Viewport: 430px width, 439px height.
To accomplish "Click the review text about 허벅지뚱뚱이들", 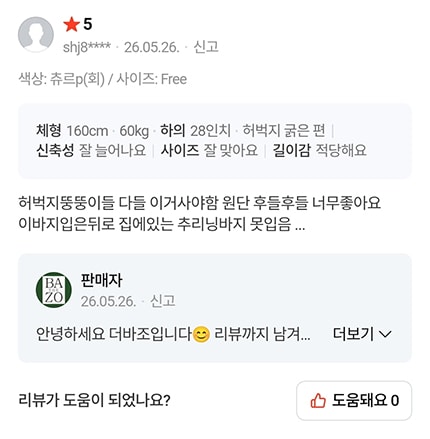I will pyautogui.click(x=199, y=213).
